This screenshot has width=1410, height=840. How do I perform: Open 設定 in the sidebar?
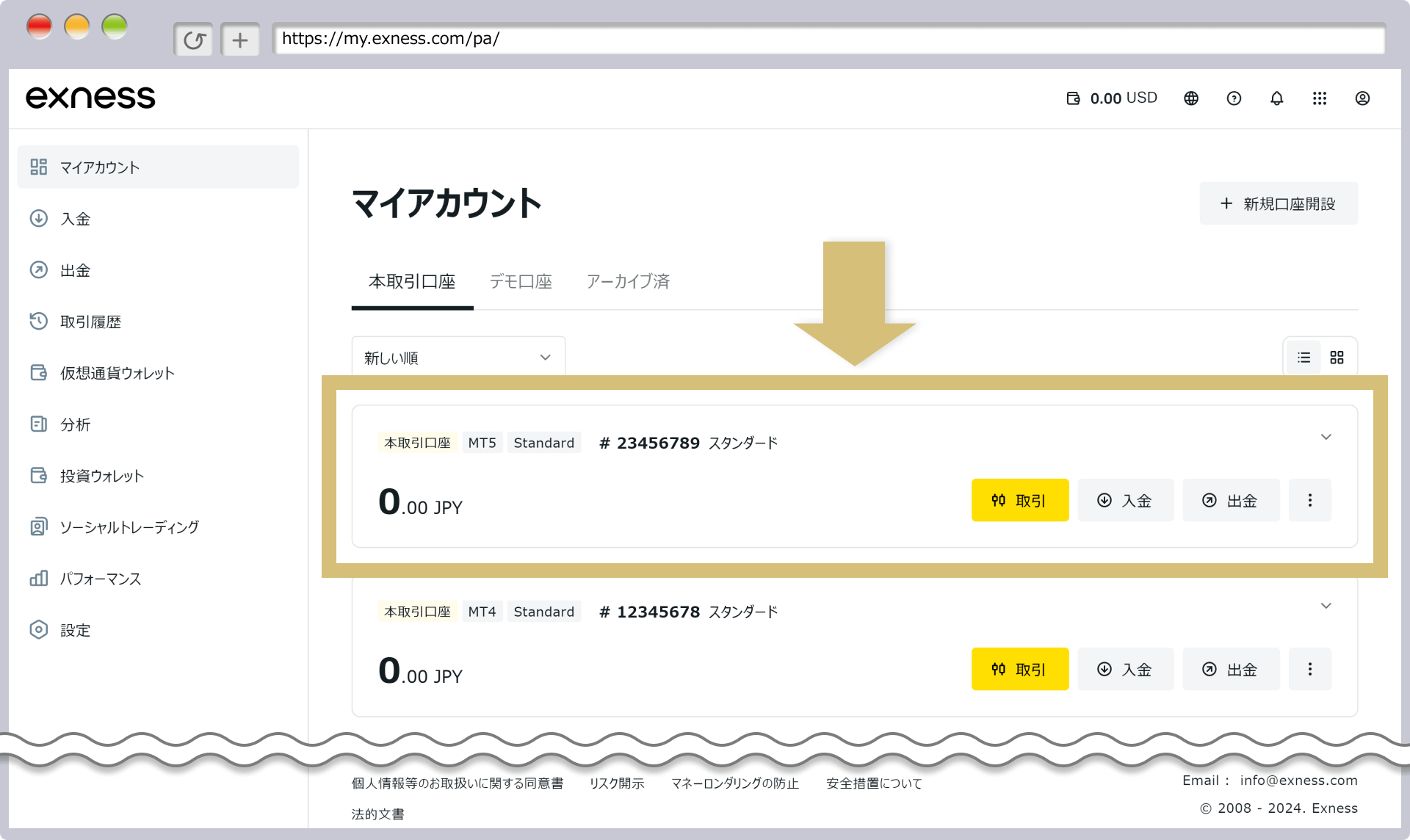[x=158, y=630]
